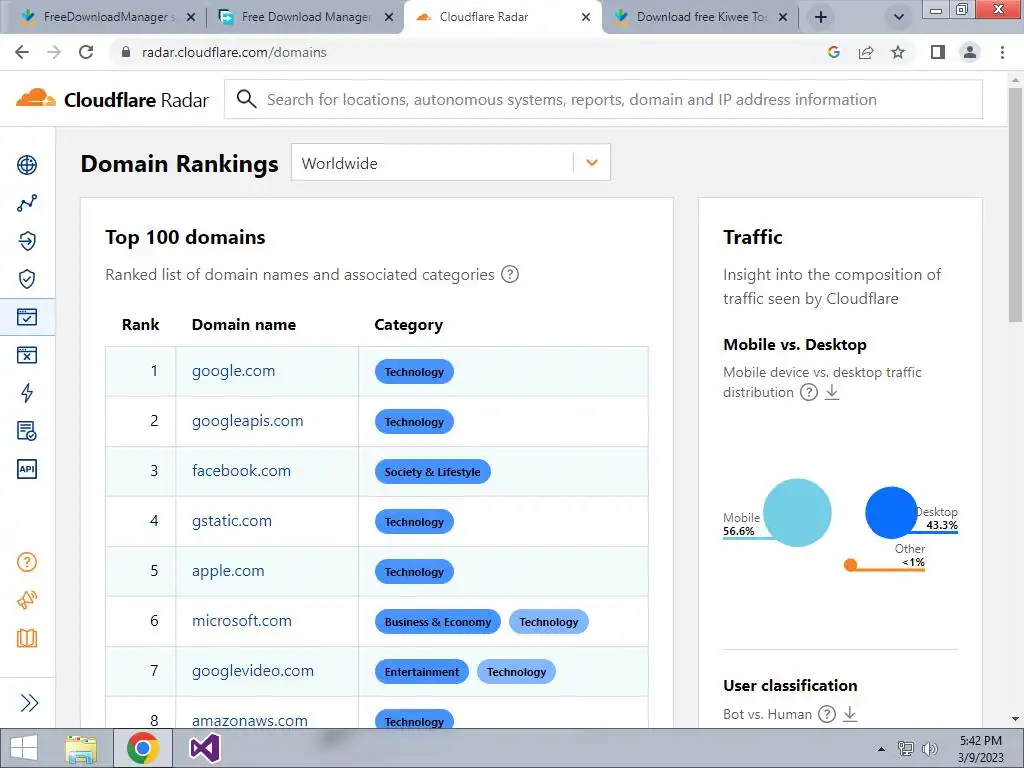Click the orange dropdown chevron beside Worldwide
Viewport: 1024px width, 768px height.
click(x=592, y=163)
